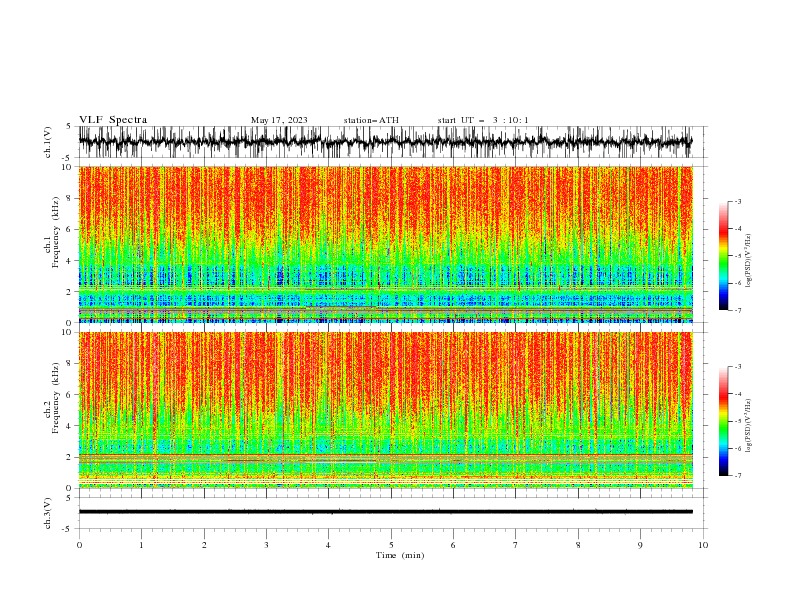Click the 8 kHz tick on ch.1 frequency axis

71,198
